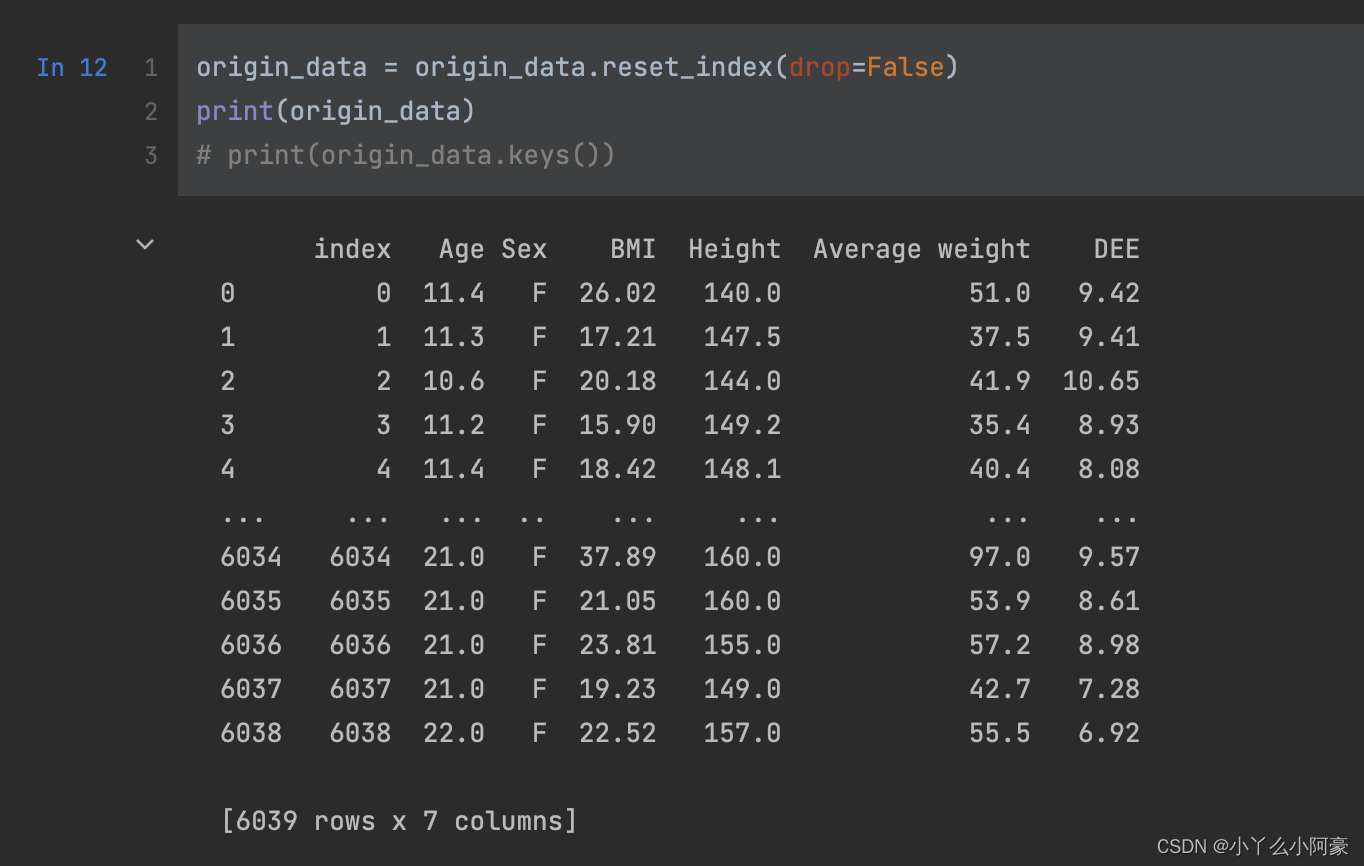
Task: Click the drop keyword argument
Action: click(x=819, y=67)
